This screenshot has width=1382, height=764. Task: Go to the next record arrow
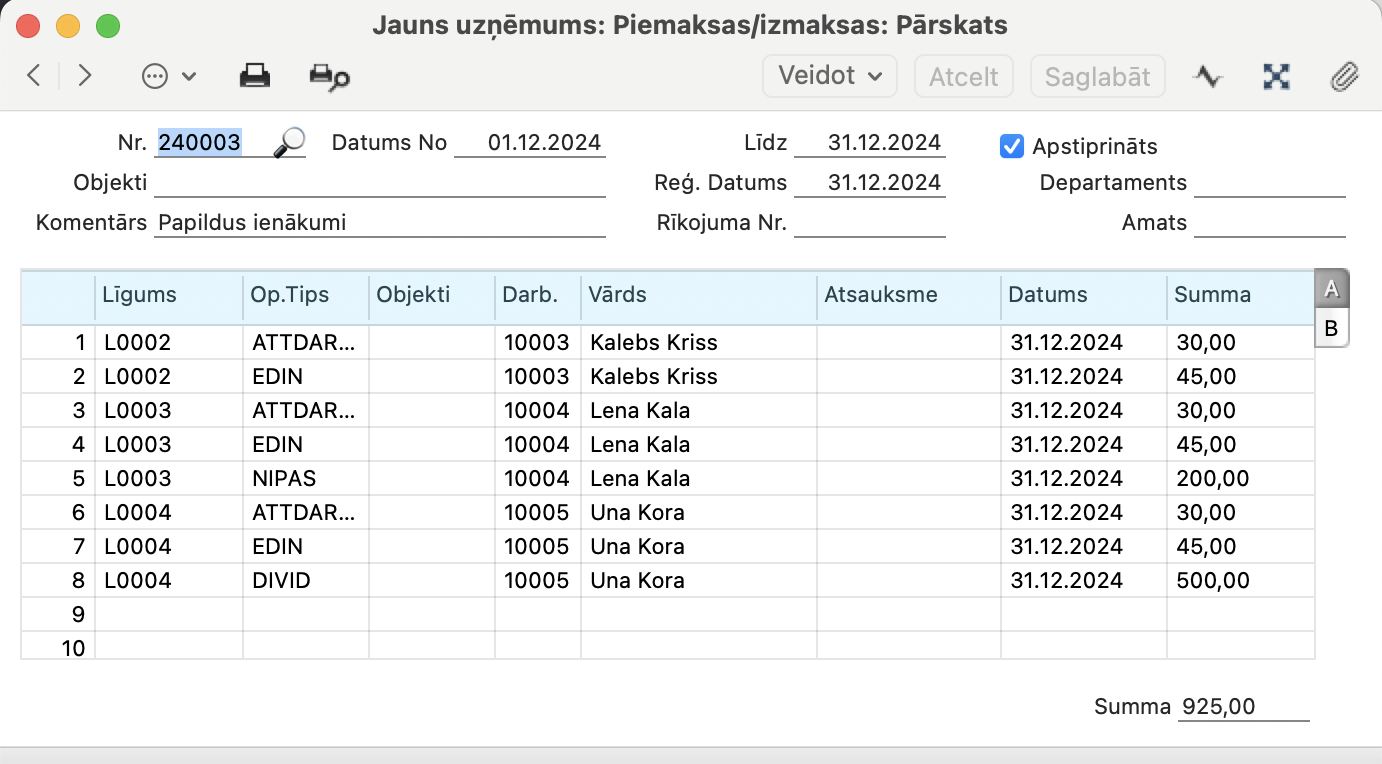click(85, 76)
